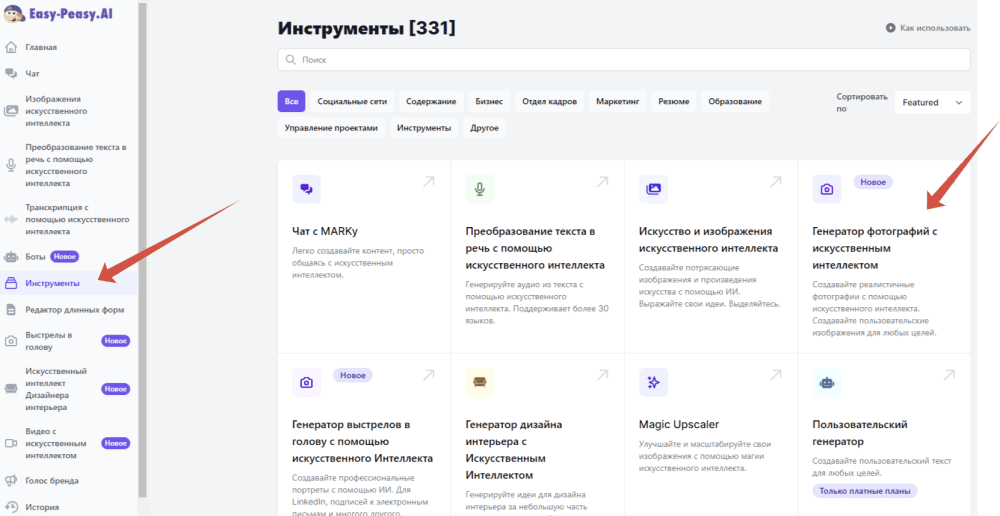Click the play icon beside Как использовать

pos(890,28)
